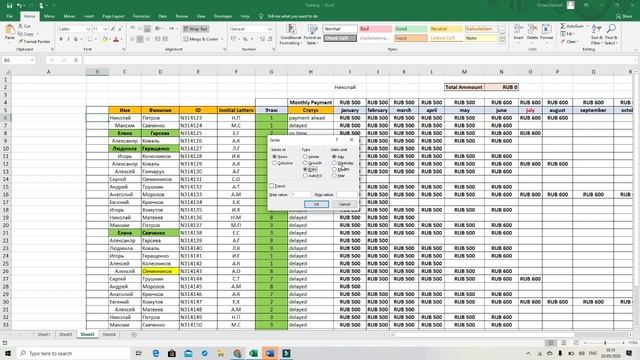The image size is (640, 360).
Task: Enable the Trend checkbox
Action: coord(272,186)
